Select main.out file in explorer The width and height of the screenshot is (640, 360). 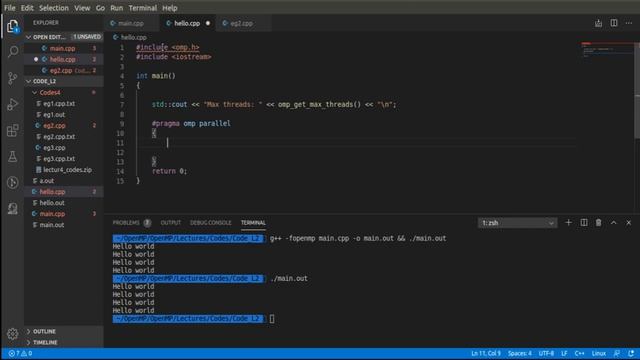[x=63, y=225]
